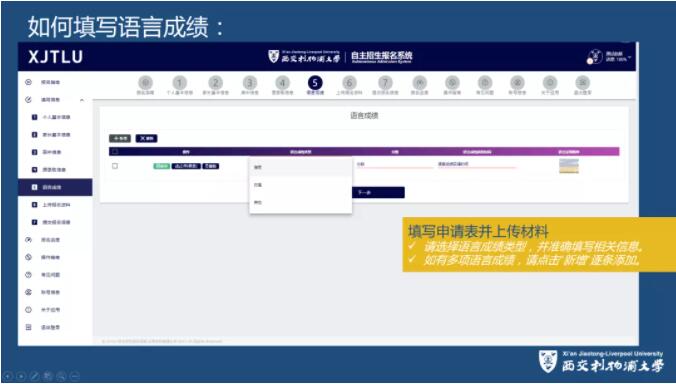Select the active step 5 circle
The width and height of the screenshot is (676, 384).
click(315, 82)
